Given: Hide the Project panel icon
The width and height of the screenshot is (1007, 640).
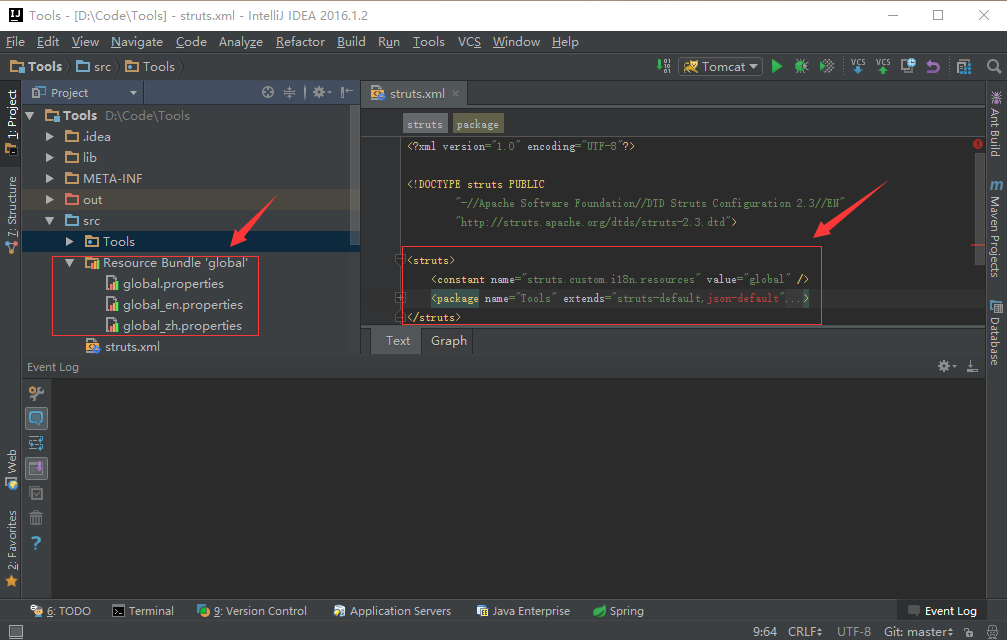Looking at the screenshot, I should pos(347,92).
